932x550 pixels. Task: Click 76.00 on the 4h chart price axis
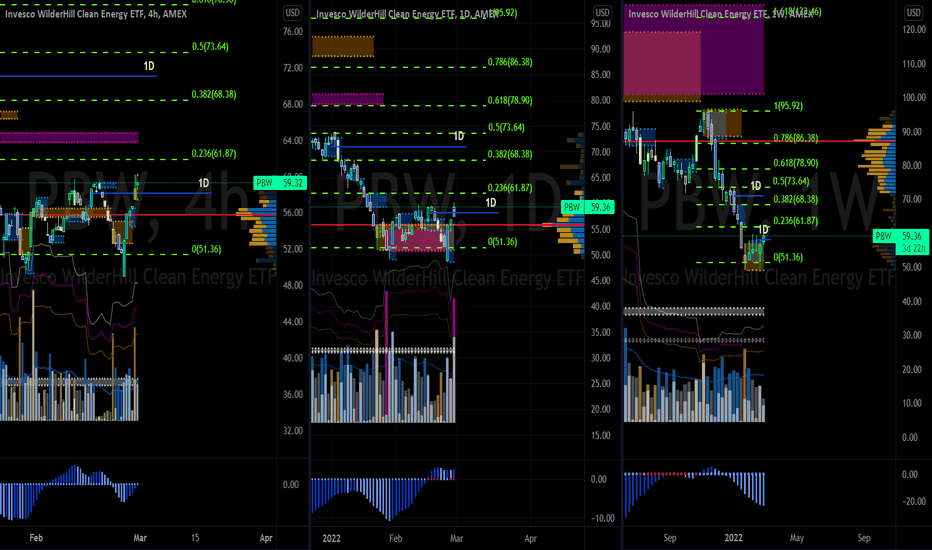click(292, 32)
